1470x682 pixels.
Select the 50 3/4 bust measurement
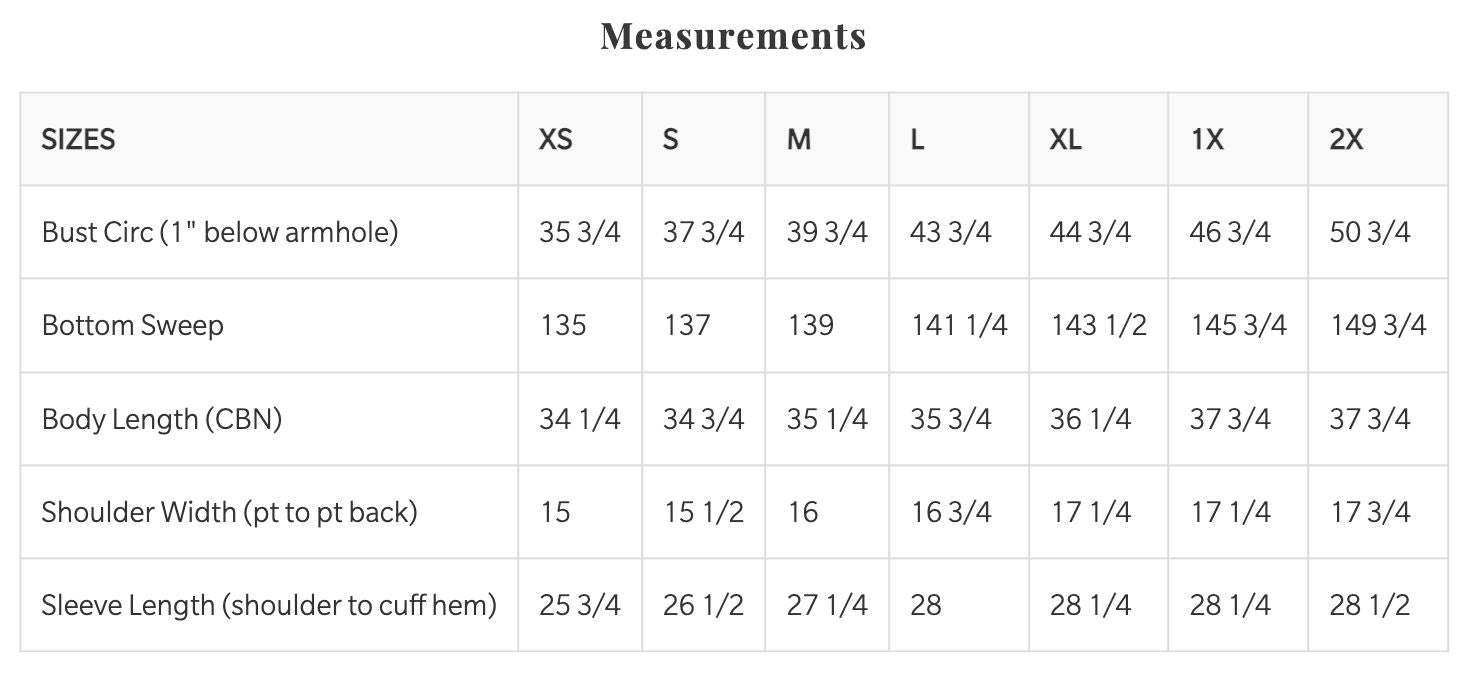[x=1370, y=232]
